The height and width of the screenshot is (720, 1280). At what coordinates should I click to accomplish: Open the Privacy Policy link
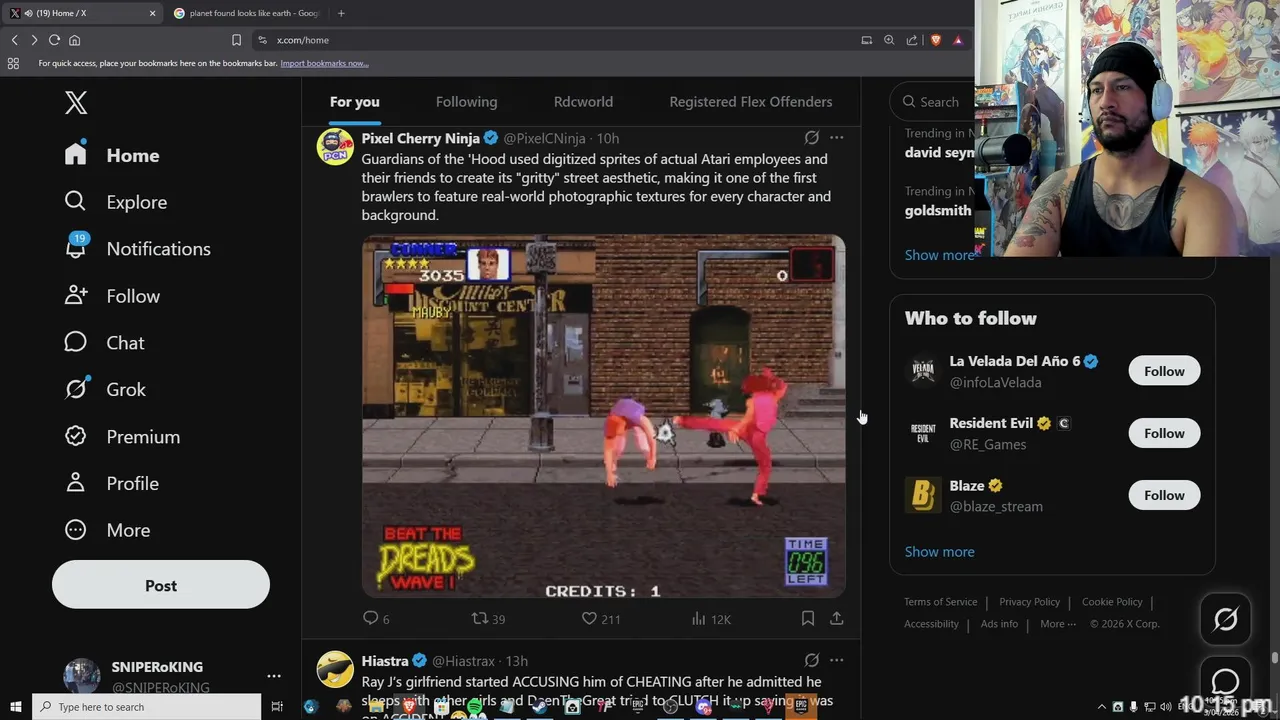(1029, 602)
